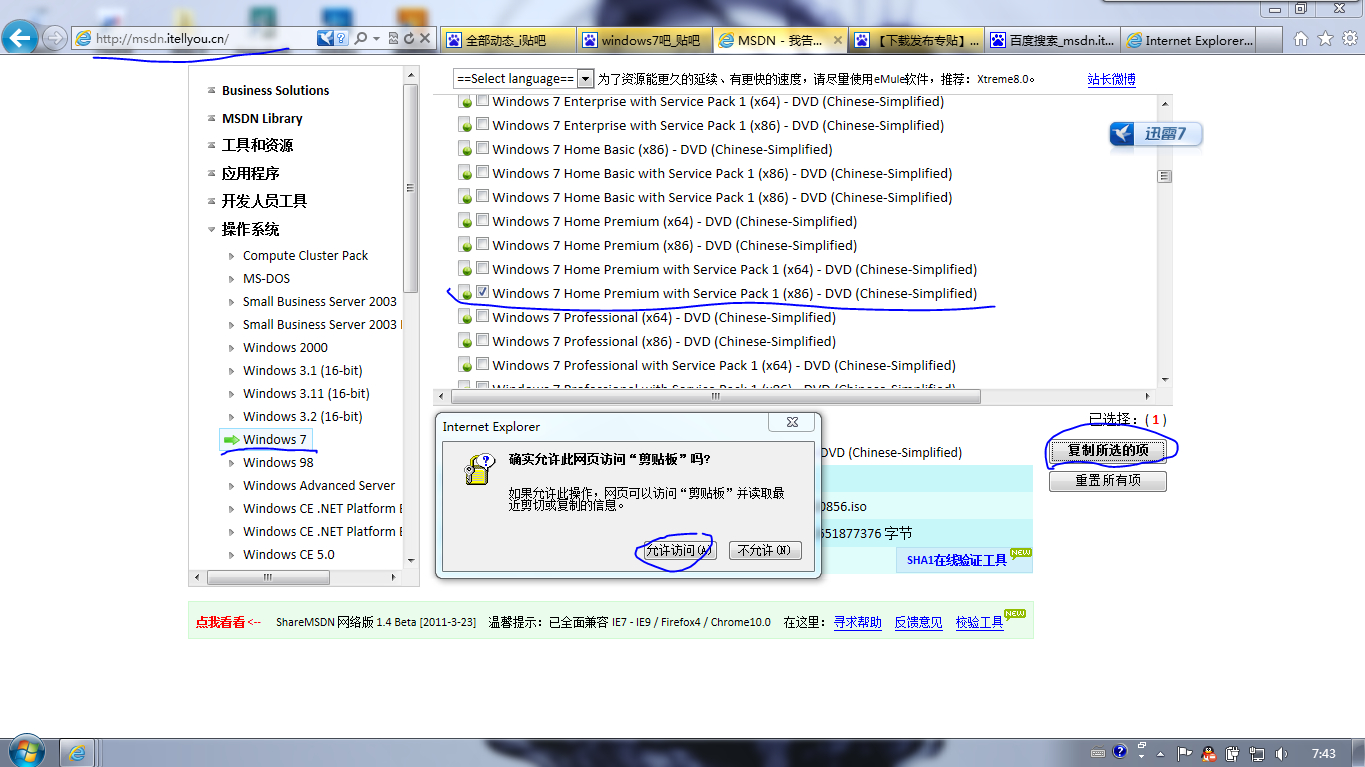
Task: Switch to the 百度搜索_msdn.it... tab
Action: (x=1053, y=40)
